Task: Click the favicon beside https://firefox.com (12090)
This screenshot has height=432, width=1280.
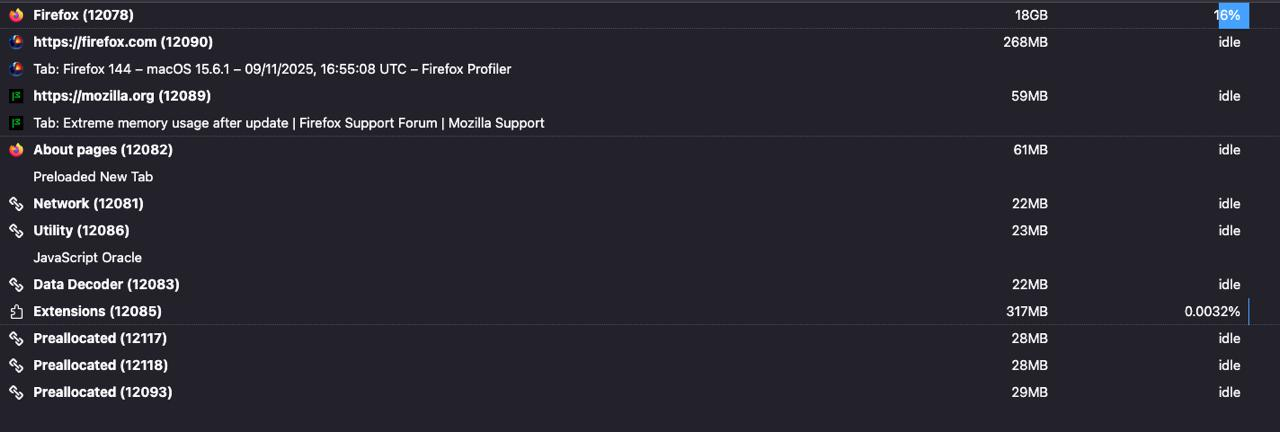Action: point(16,42)
